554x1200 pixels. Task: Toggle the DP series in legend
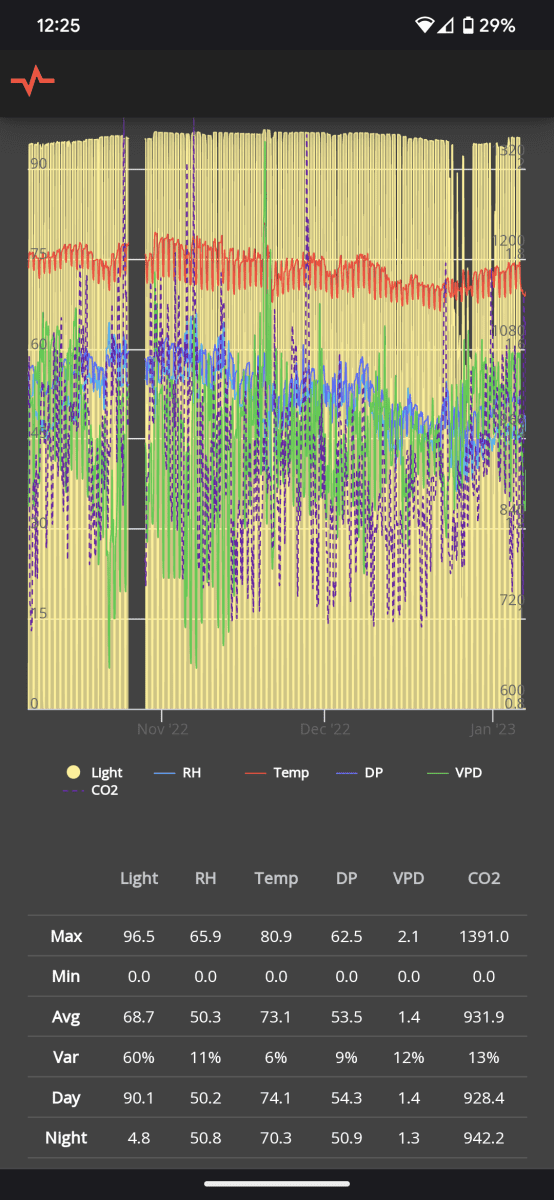360,772
